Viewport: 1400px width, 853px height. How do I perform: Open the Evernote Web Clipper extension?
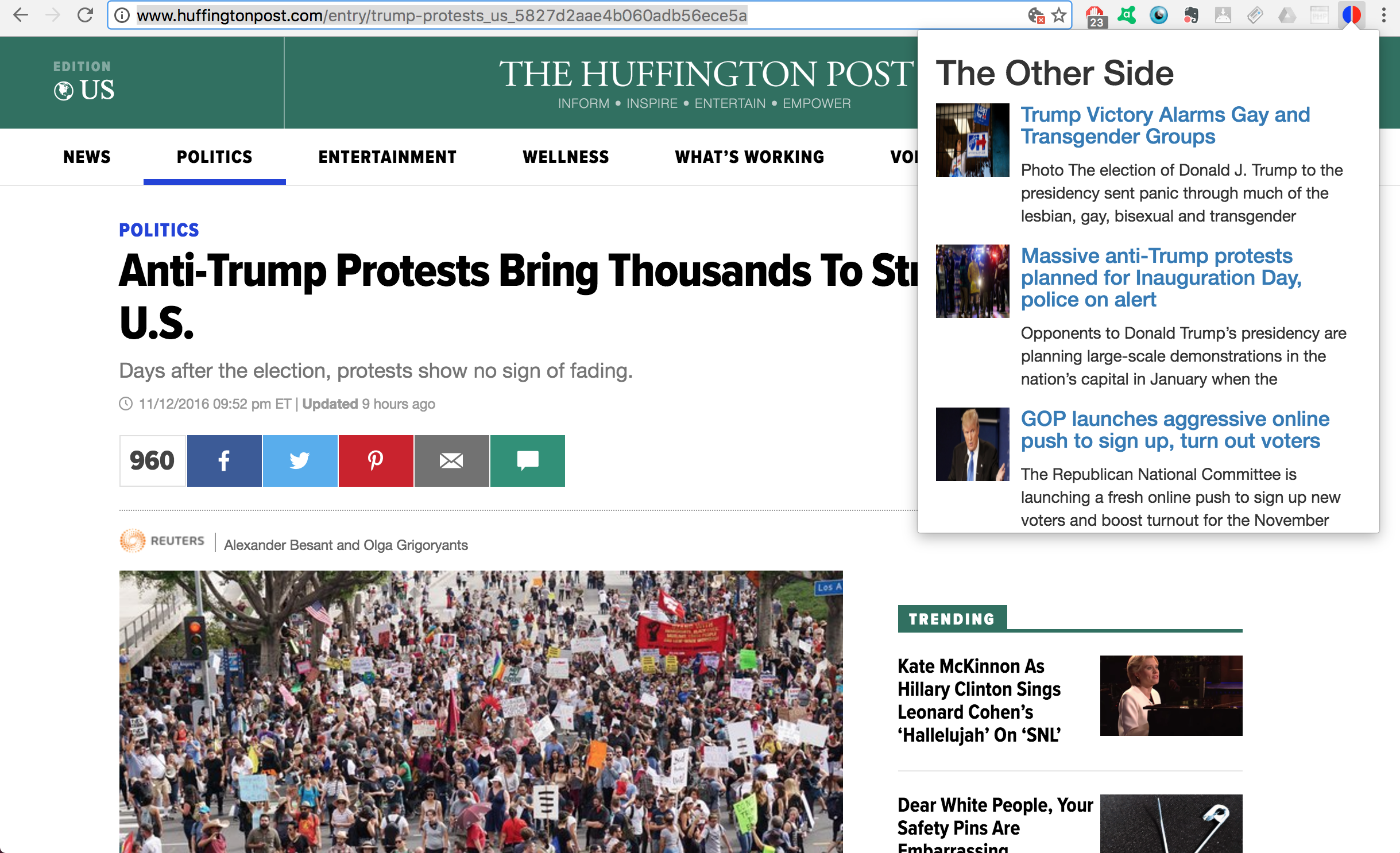[x=1191, y=15]
